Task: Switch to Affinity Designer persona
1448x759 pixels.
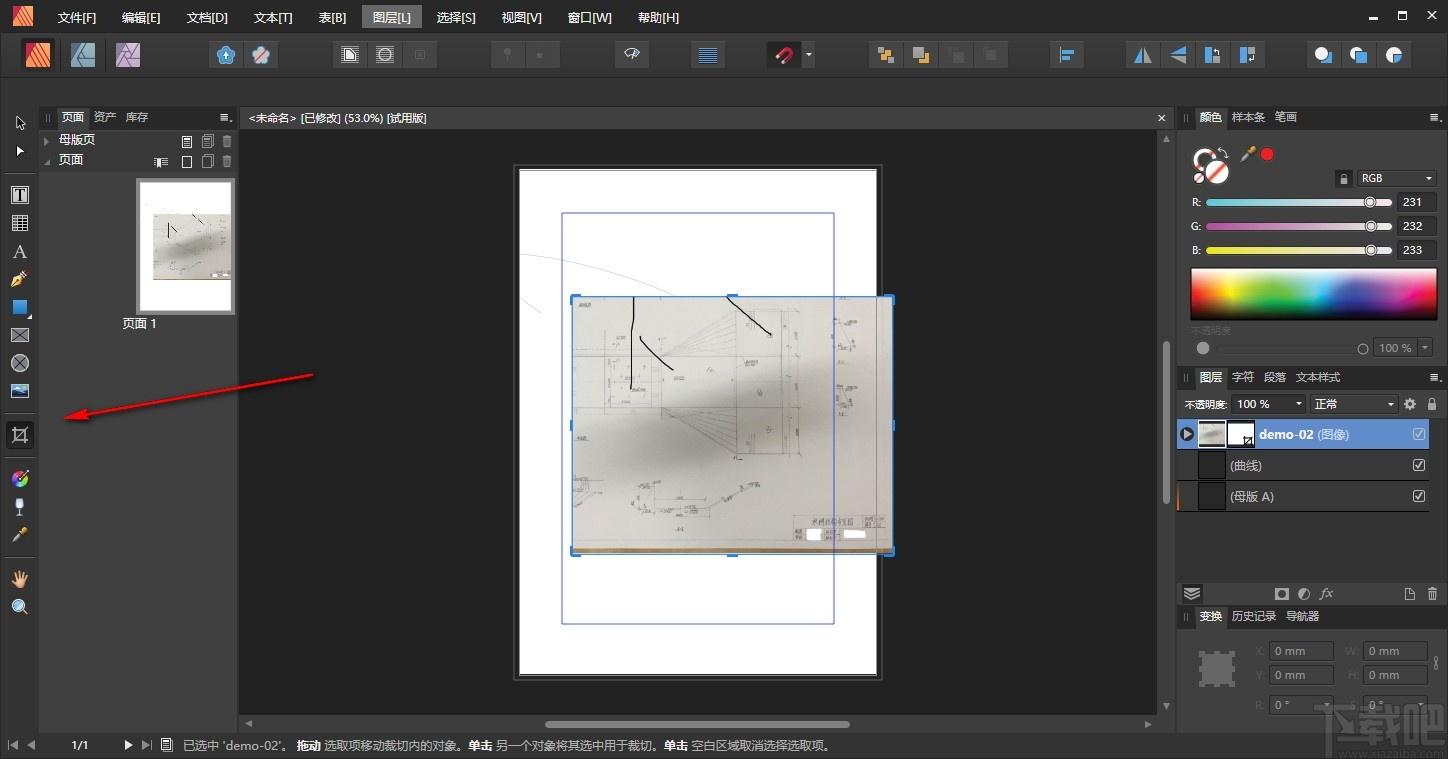Action: pyautogui.click(x=83, y=55)
